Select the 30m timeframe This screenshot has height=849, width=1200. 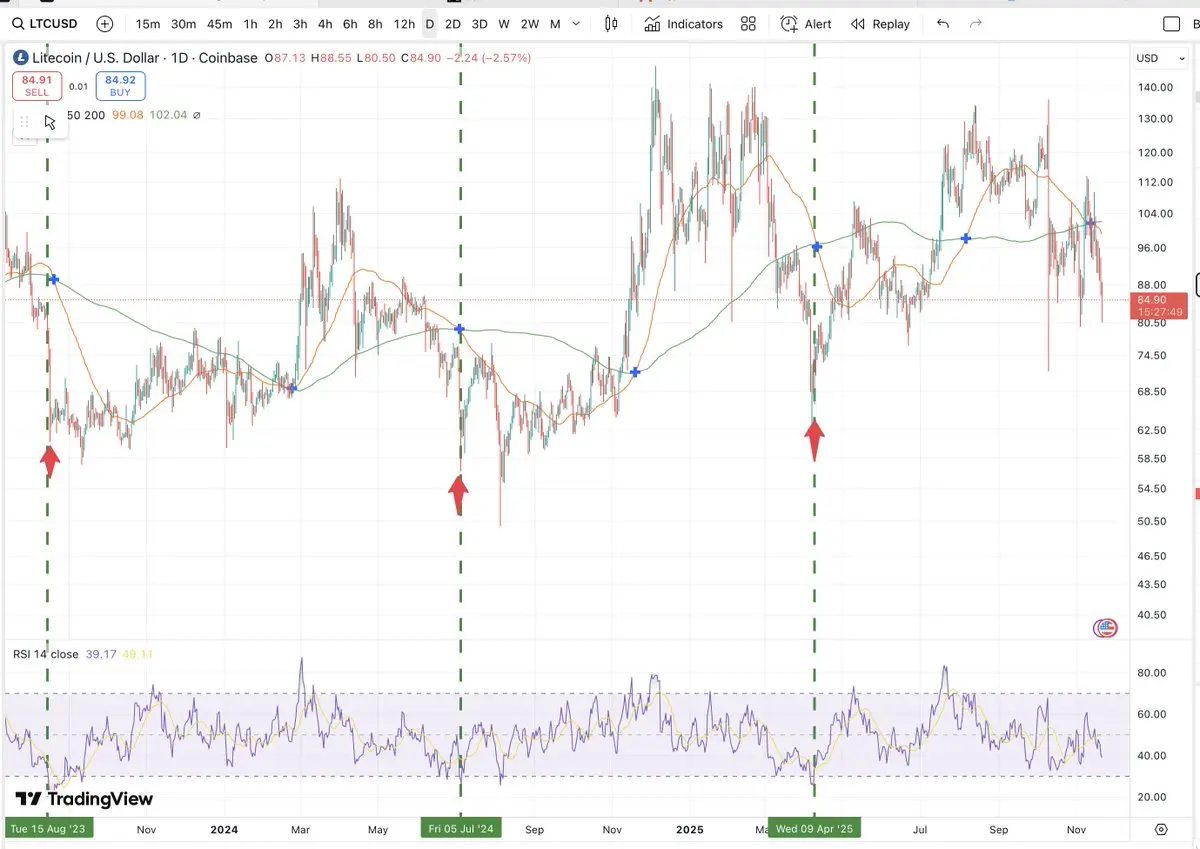tap(183, 24)
